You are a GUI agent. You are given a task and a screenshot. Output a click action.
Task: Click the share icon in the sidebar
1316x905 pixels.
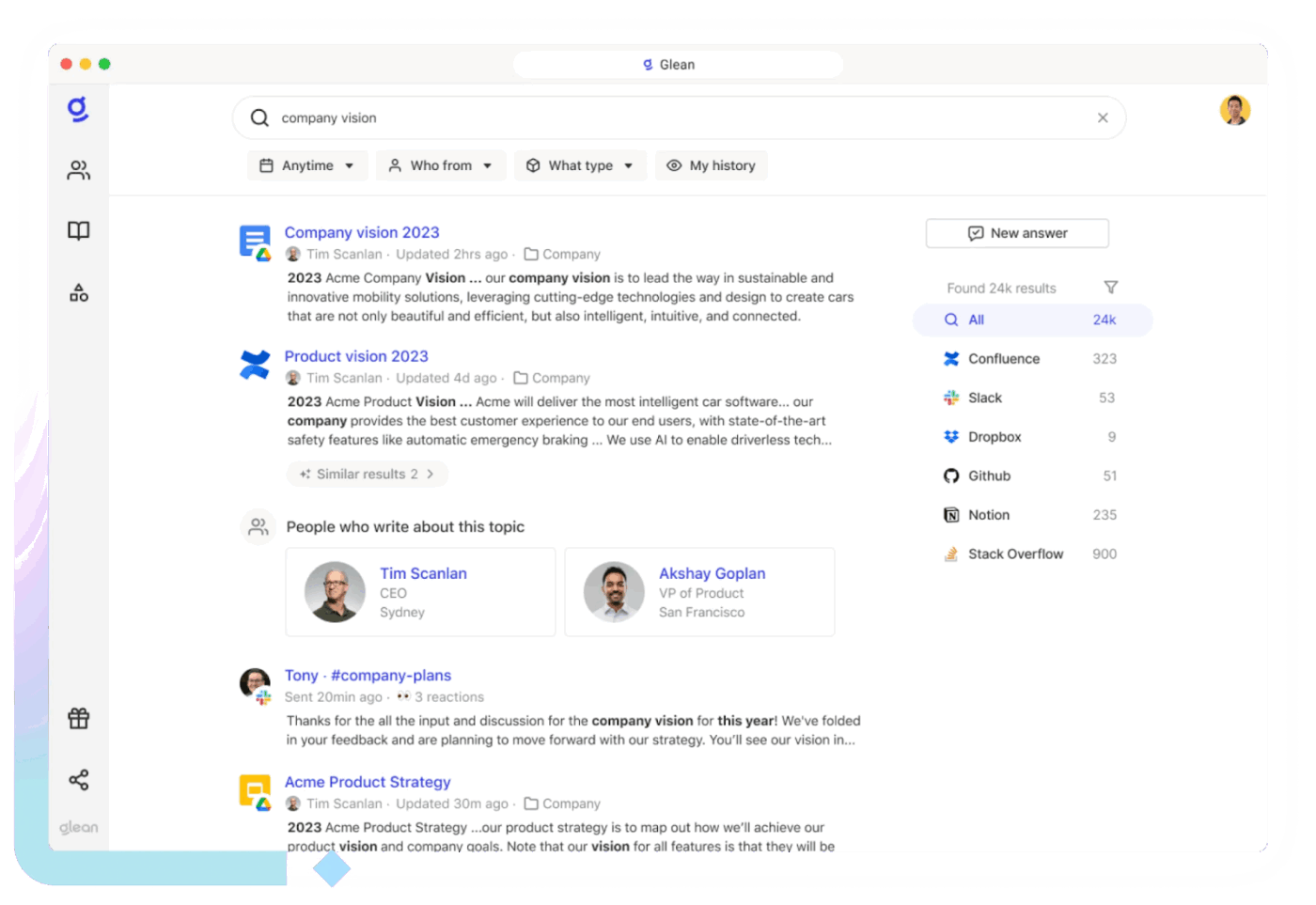(x=78, y=780)
